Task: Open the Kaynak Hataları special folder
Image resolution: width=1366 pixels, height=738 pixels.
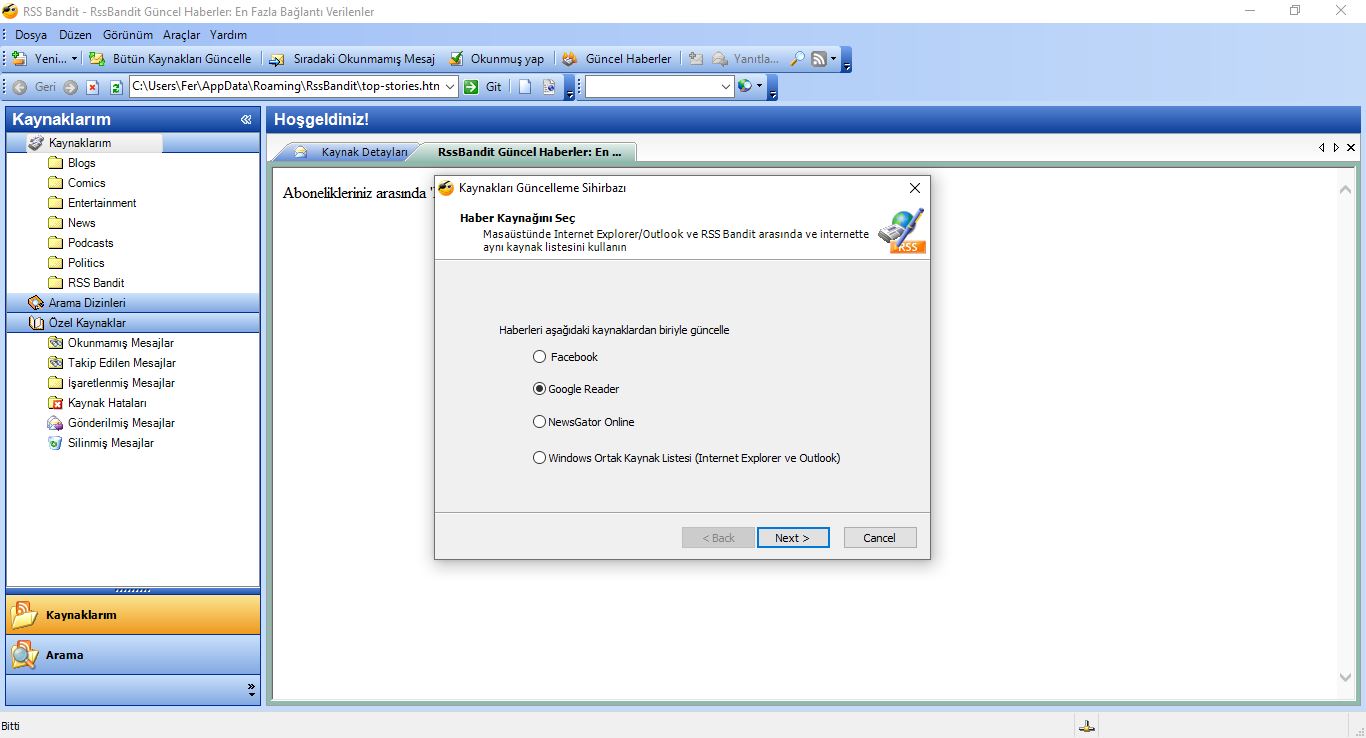Action: (107, 403)
